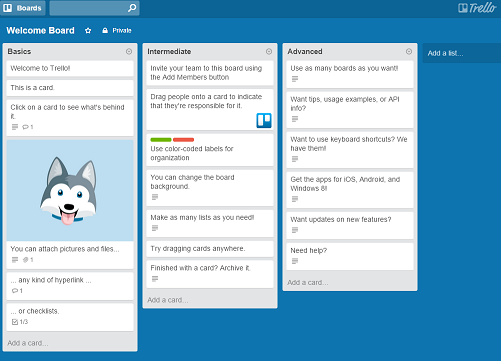Screen dimensions: 501x361
Task: Change the Private visibility setting
Action: 117,31
